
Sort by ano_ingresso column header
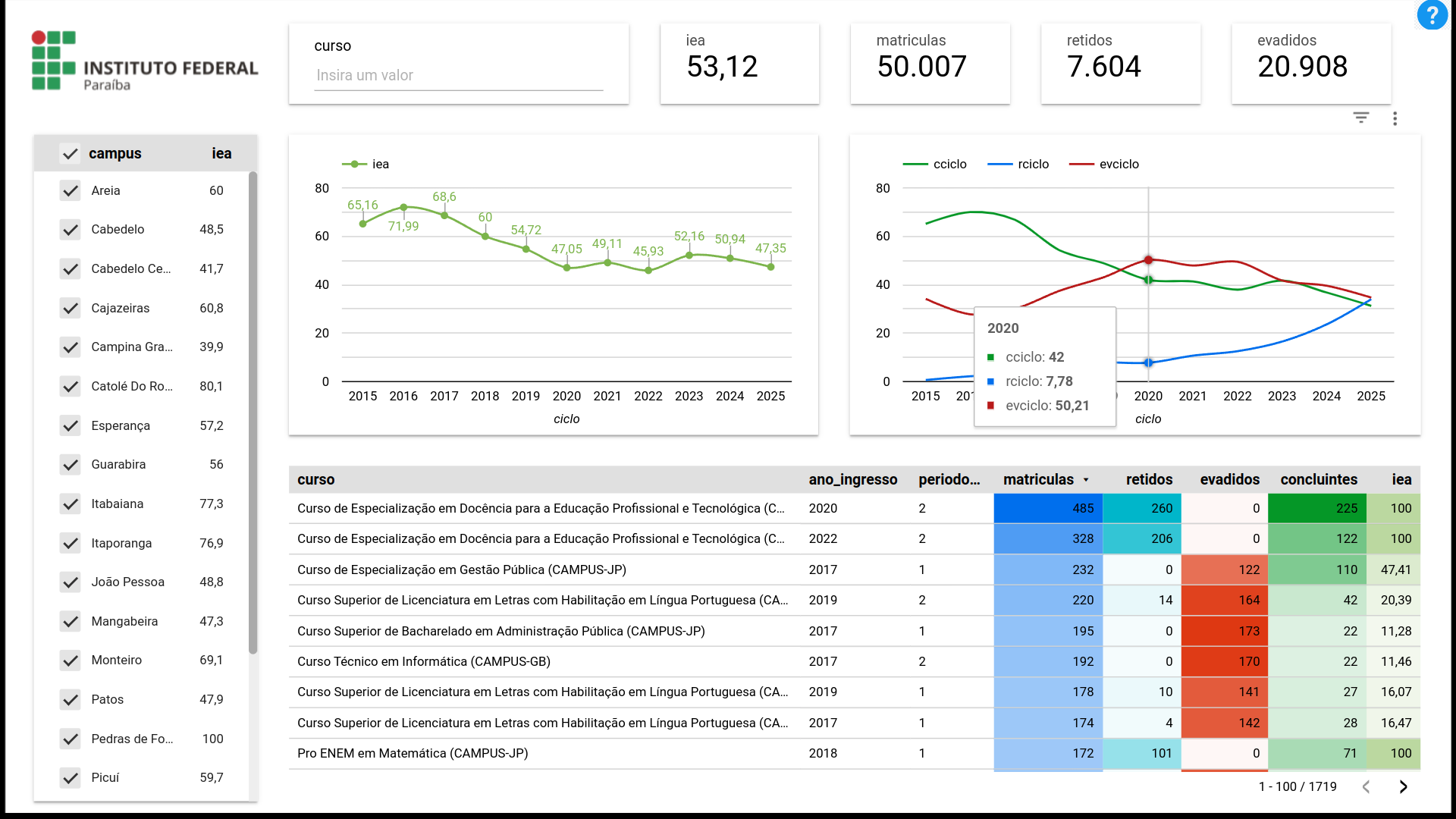[x=852, y=479]
